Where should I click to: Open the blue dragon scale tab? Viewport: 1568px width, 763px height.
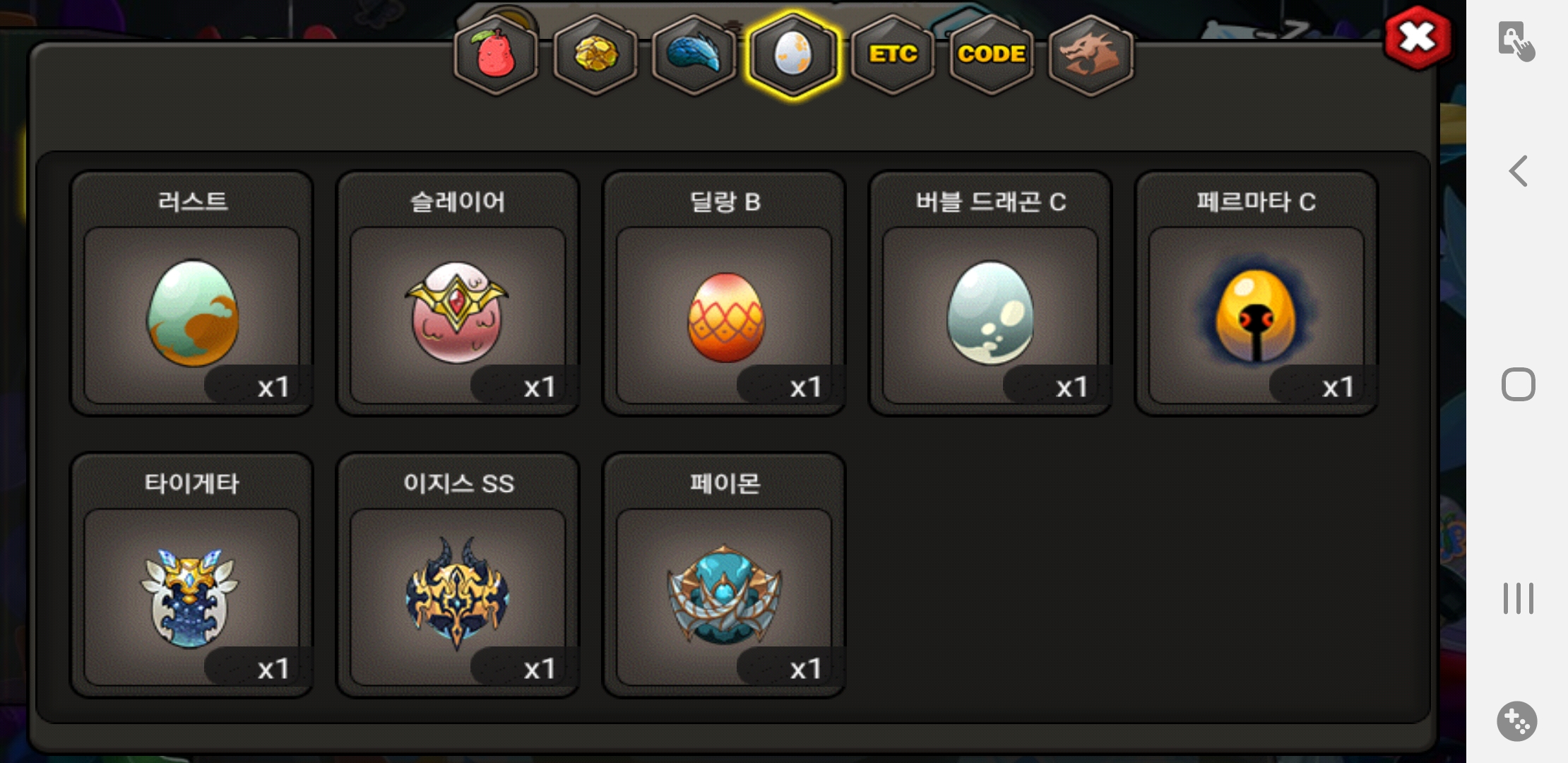[694, 55]
